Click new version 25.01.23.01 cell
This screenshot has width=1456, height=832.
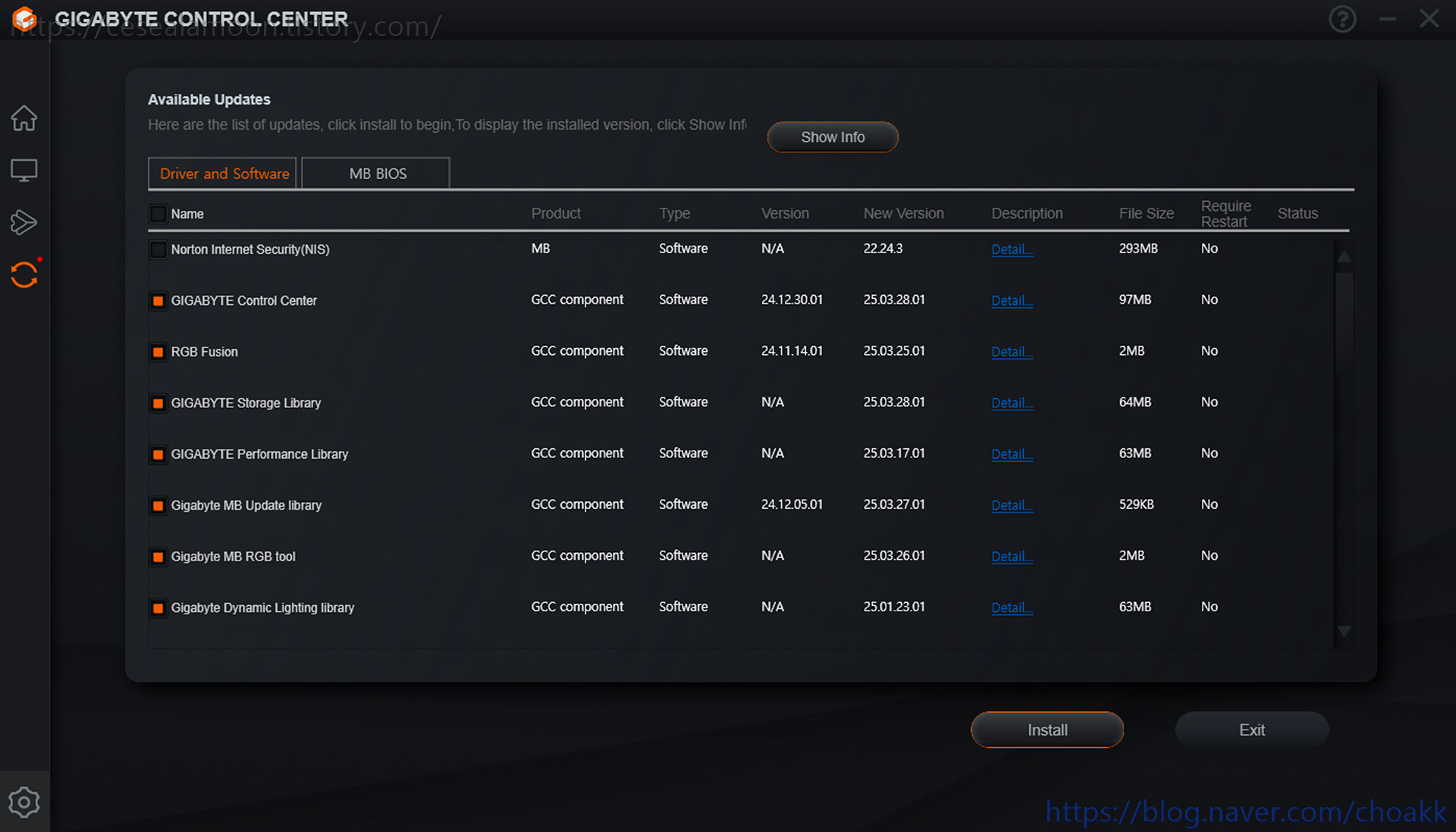(894, 607)
